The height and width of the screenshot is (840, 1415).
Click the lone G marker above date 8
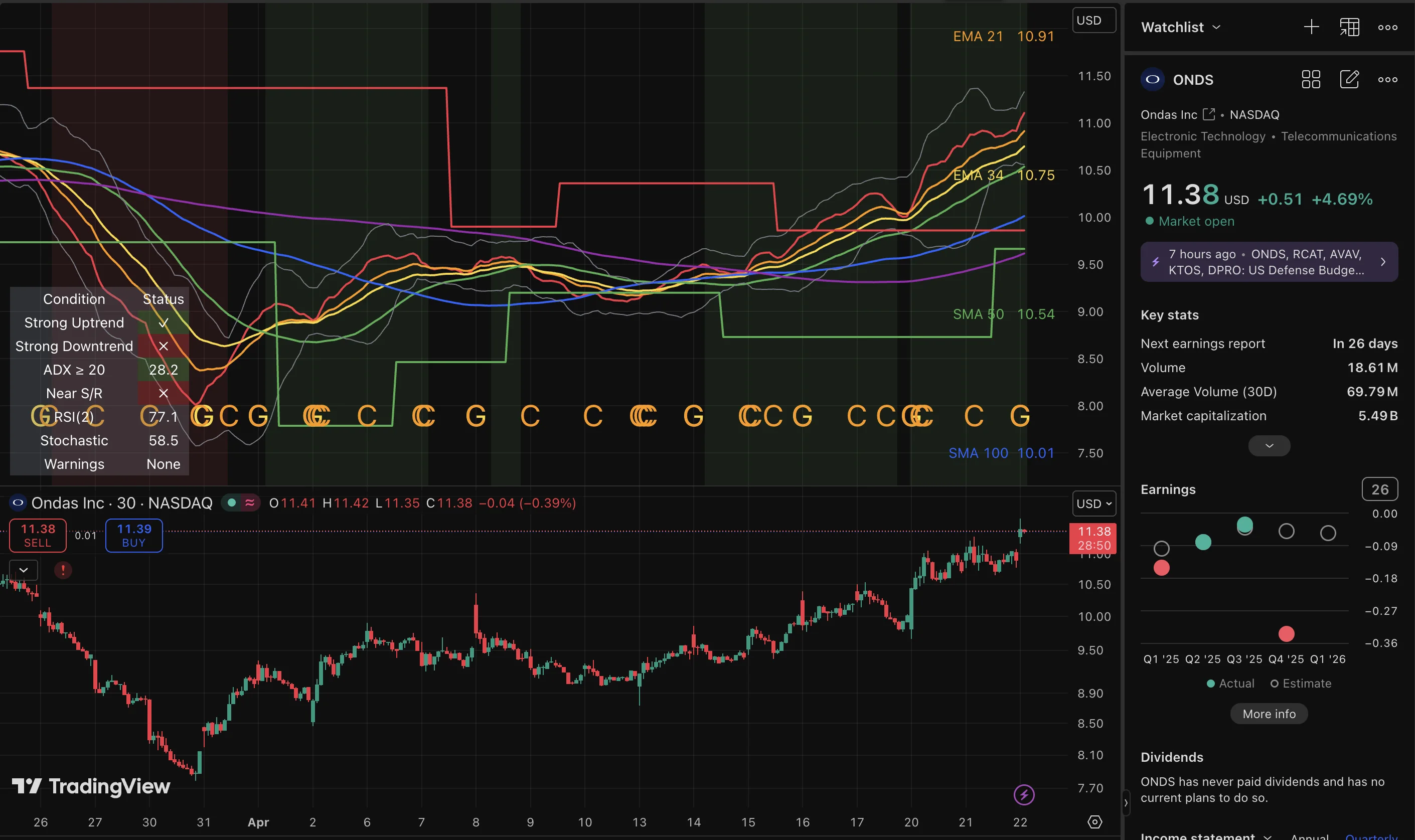[476, 417]
